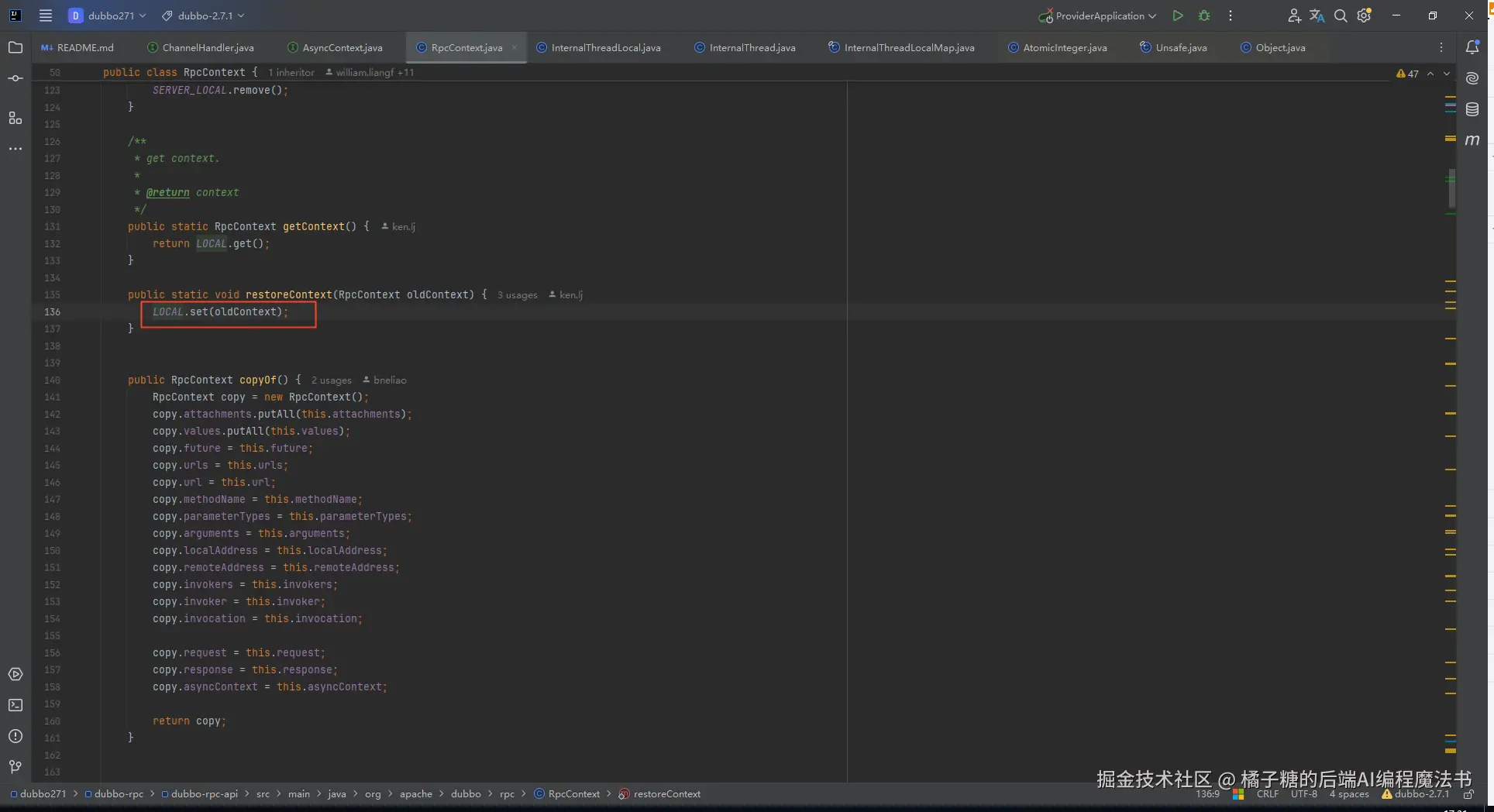Start debugging with the bug icon
Screen dimensions: 1494x812
pyautogui.click(x=1204, y=15)
